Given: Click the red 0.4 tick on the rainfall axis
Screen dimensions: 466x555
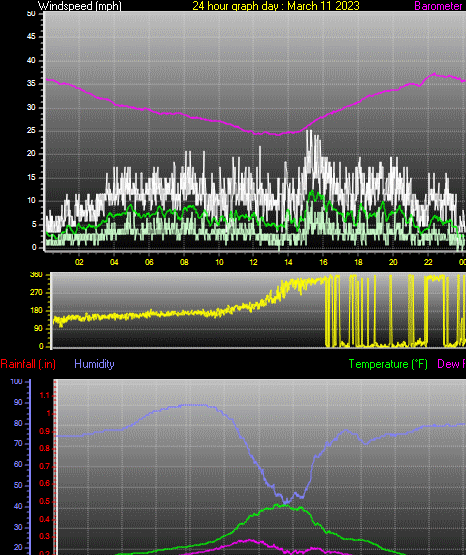Looking at the screenshot, I should tap(45, 519).
